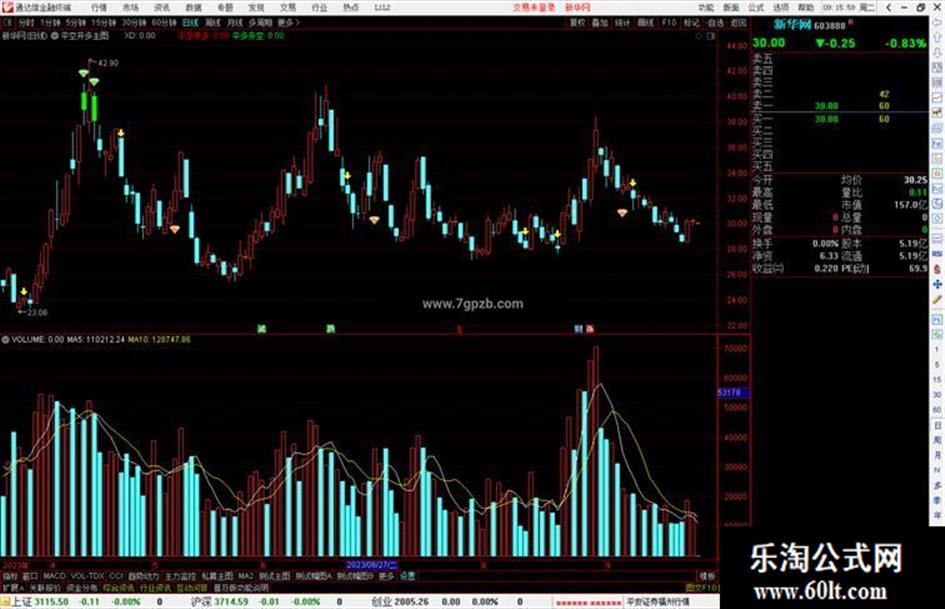Image resolution: width=945 pixels, height=609 pixels.
Task: Click the 53178 volume marker on axis
Action: coord(733,393)
